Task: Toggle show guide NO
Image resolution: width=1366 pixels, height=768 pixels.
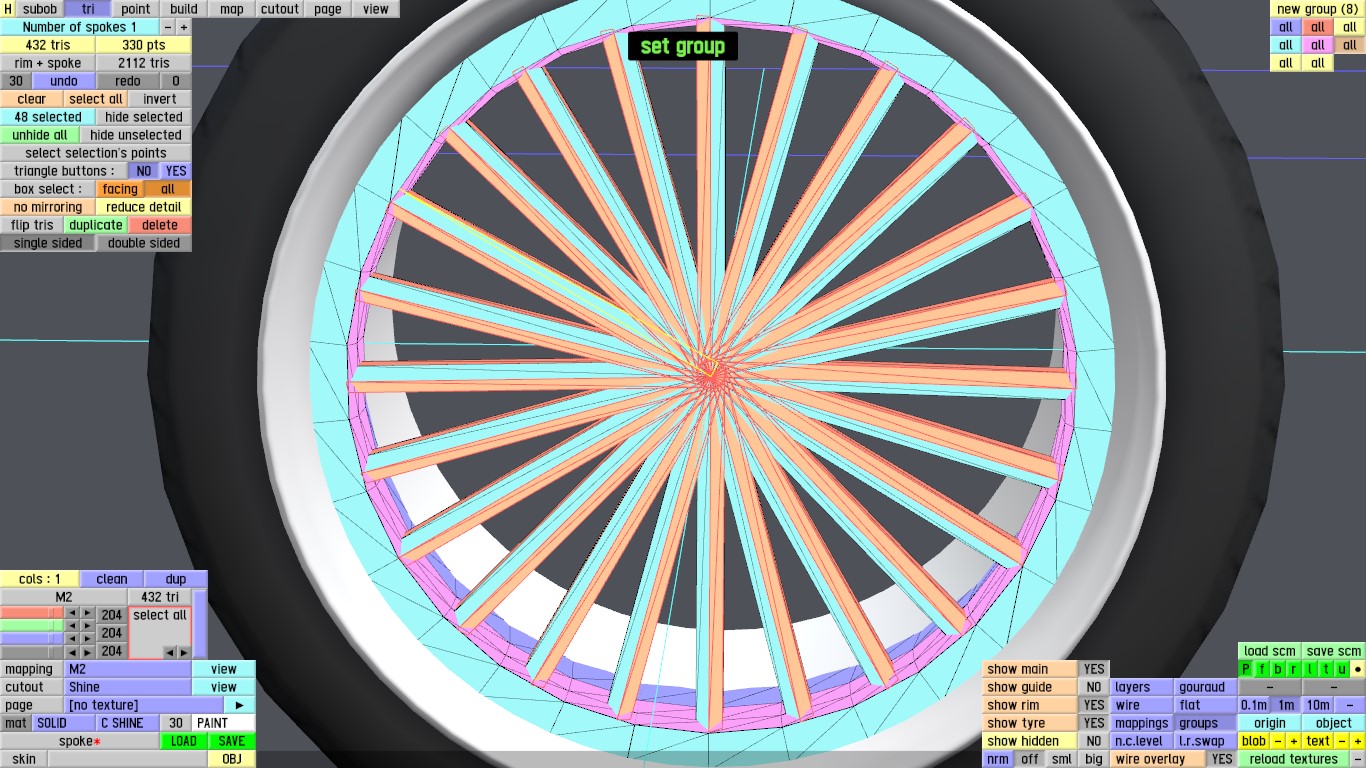Action: [1095, 687]
